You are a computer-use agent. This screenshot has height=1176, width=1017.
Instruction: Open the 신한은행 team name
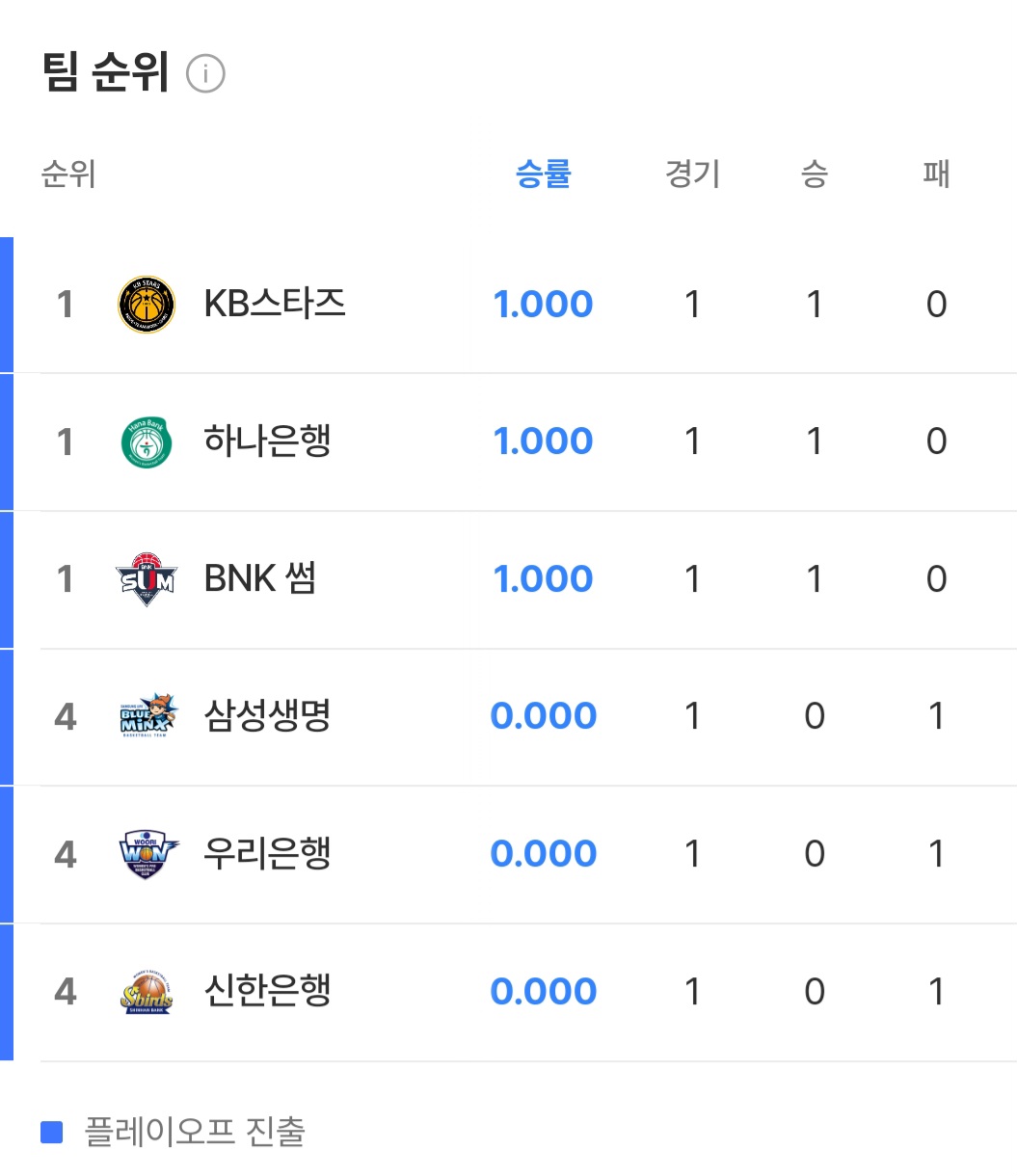pos(268,991)
